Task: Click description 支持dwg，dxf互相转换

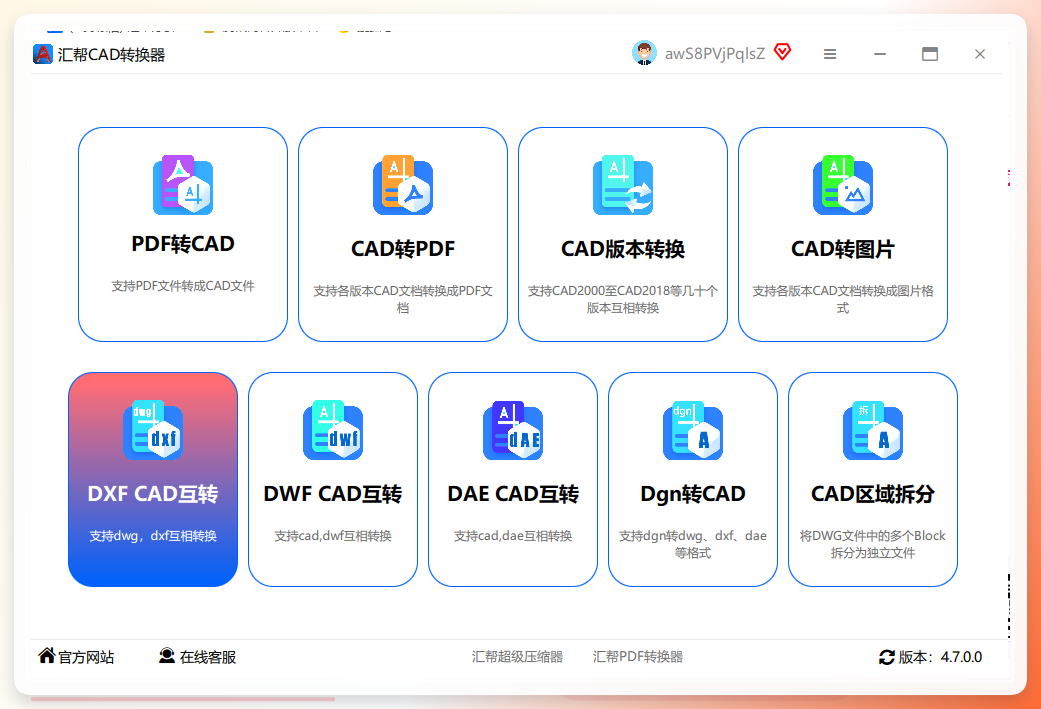Action: click(x=153, y=536)
